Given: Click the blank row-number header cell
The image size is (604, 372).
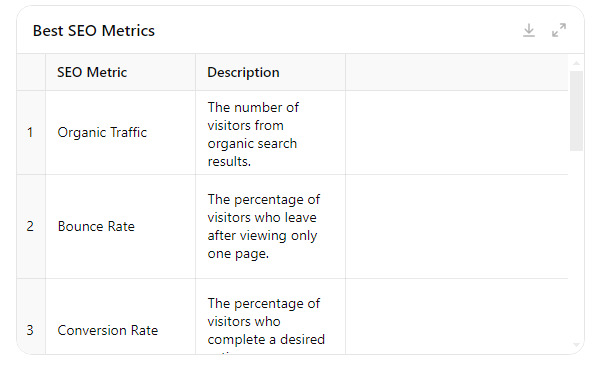Looking at the screenshot, I should 31,72.
